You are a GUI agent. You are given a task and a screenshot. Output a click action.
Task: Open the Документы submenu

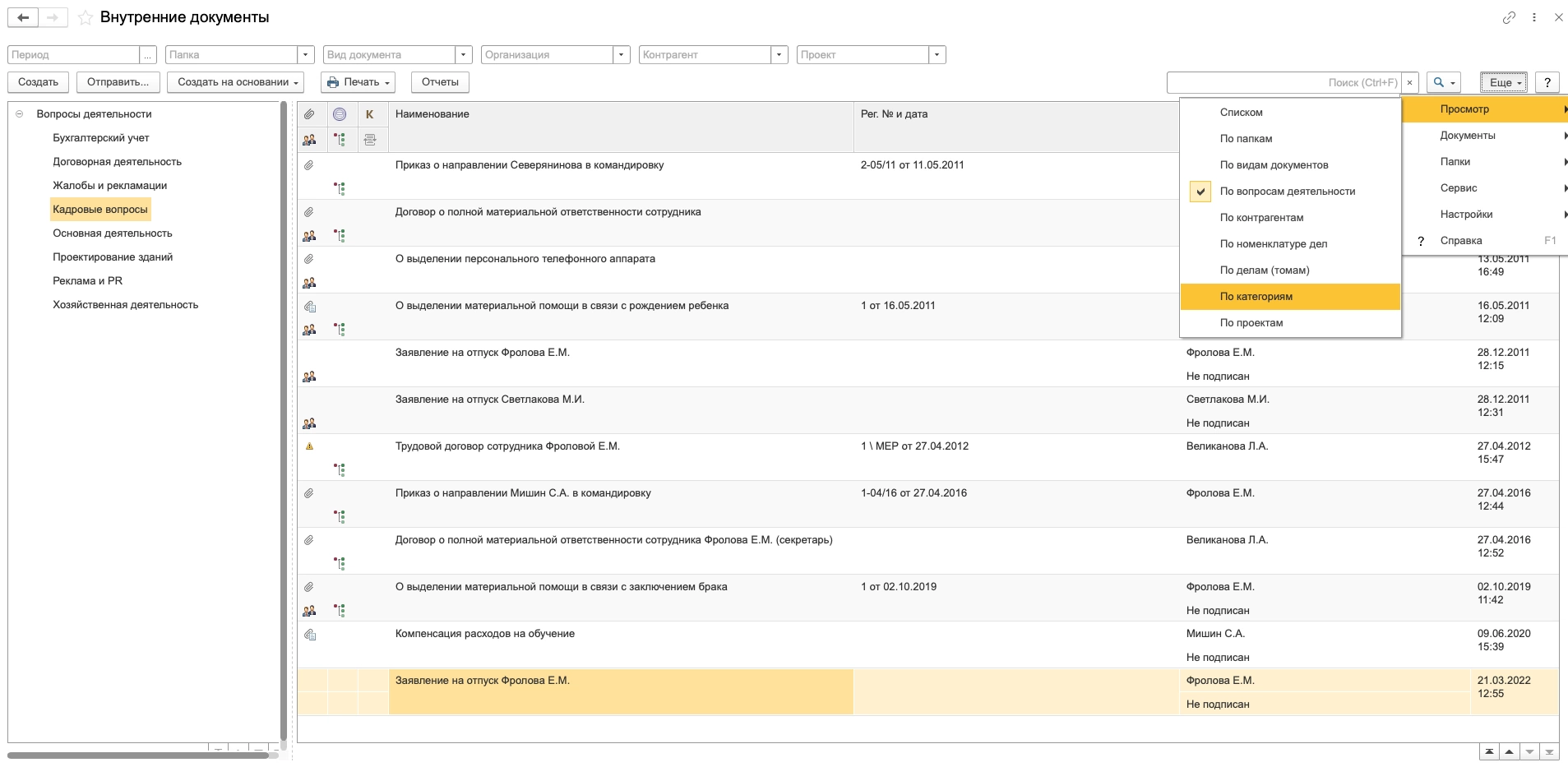[x=1467, y=135]
